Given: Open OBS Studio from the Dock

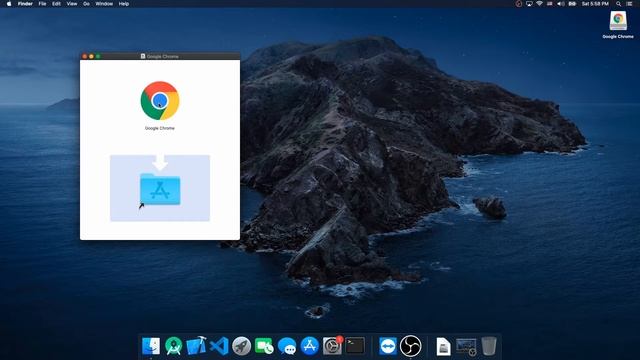Looking at the screenshot, I should 410,346.
